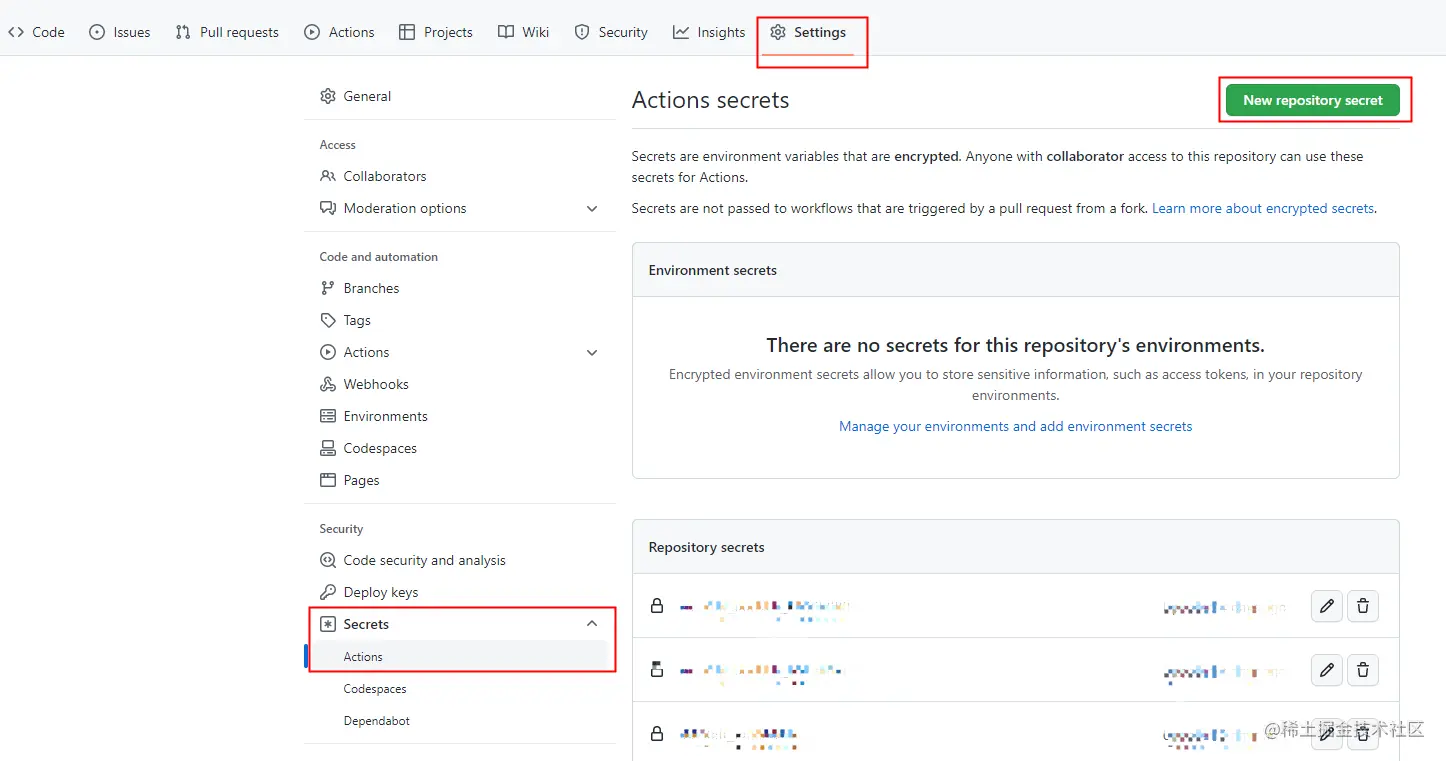The height and width of the screenshot is (761, 1446).
Task: Open the Tags settings page
Action: 357,320
